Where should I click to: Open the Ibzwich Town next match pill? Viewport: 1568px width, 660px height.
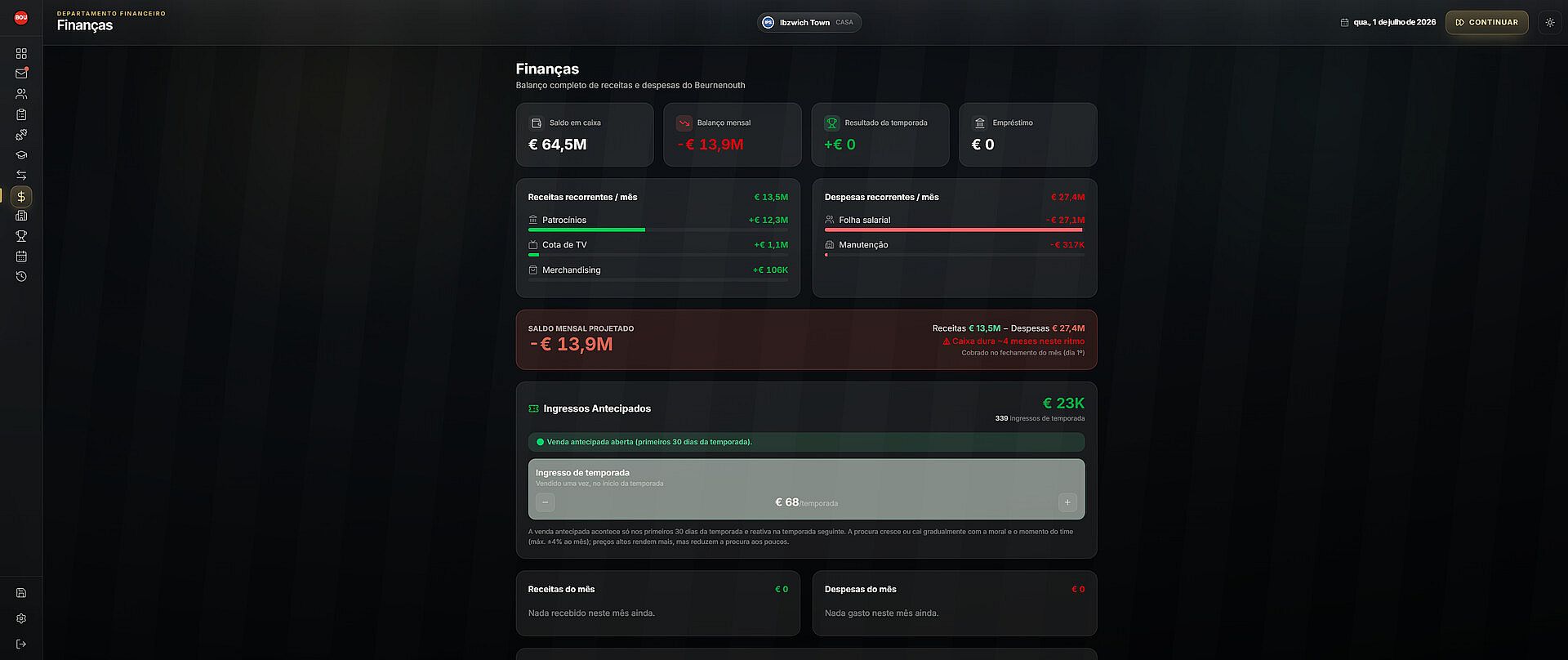point(809,23)
